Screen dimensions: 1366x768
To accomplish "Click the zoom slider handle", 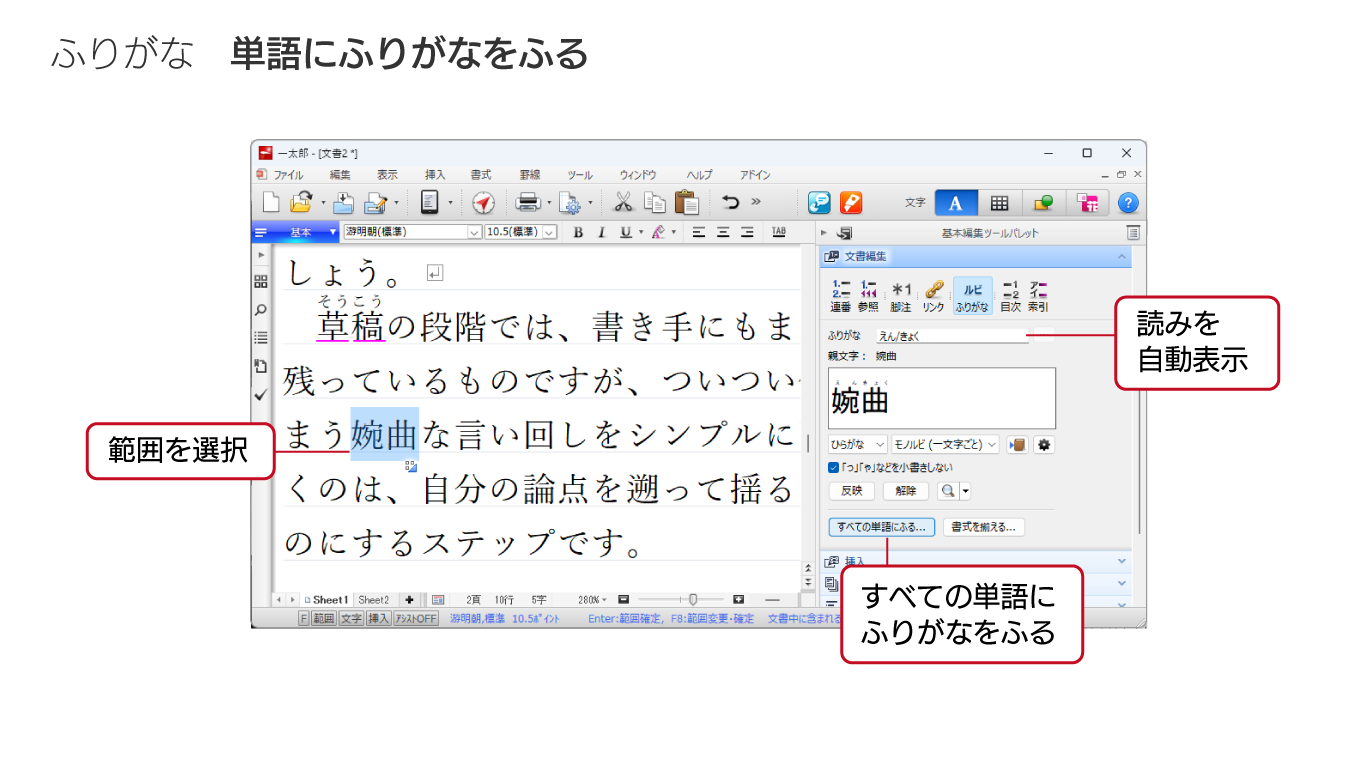I will (692, 600).
